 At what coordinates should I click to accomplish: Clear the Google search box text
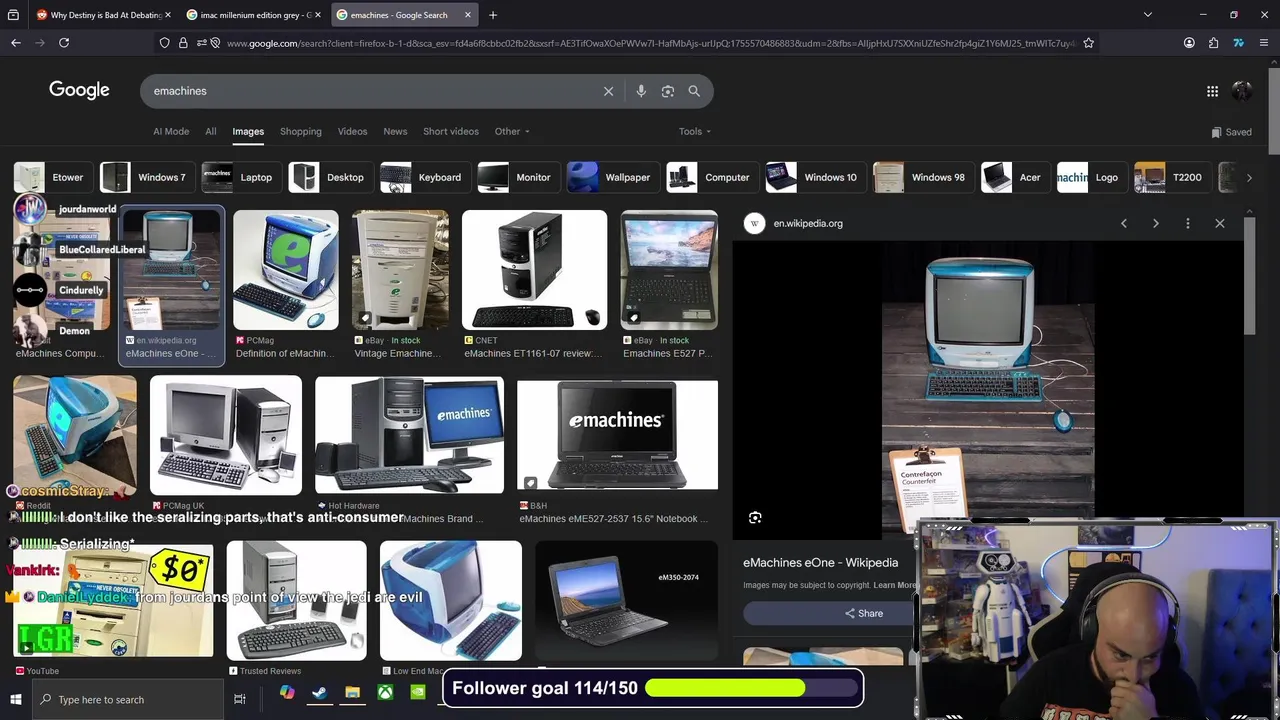(608, 91)
